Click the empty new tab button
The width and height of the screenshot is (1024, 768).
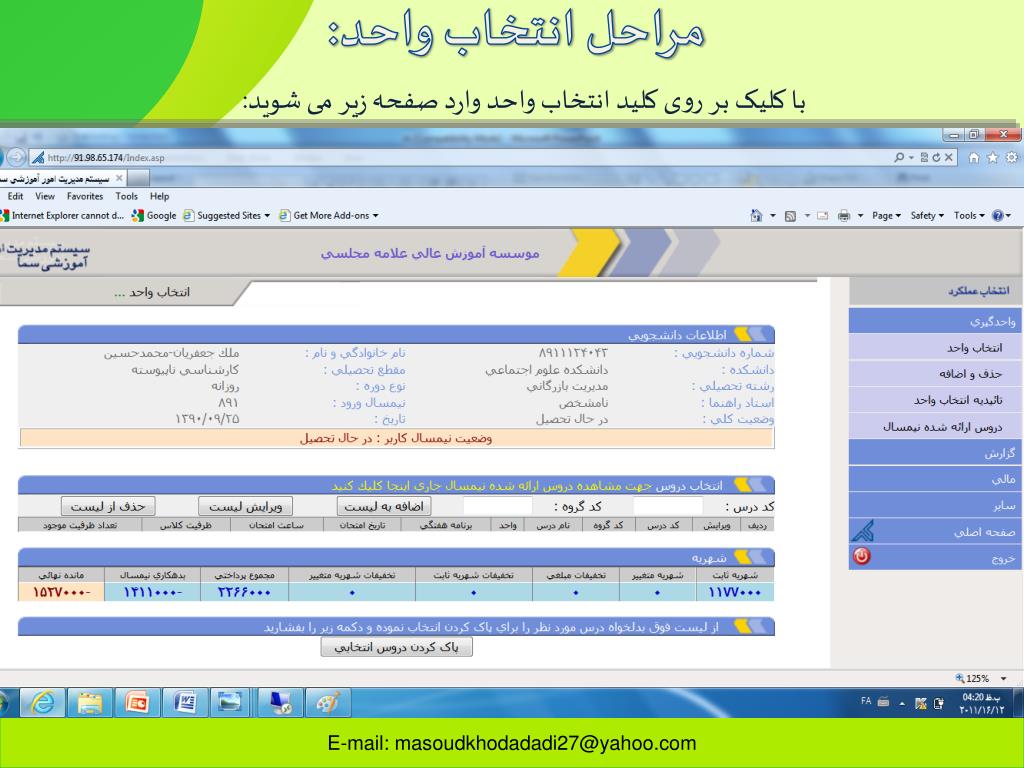(138, 178)
